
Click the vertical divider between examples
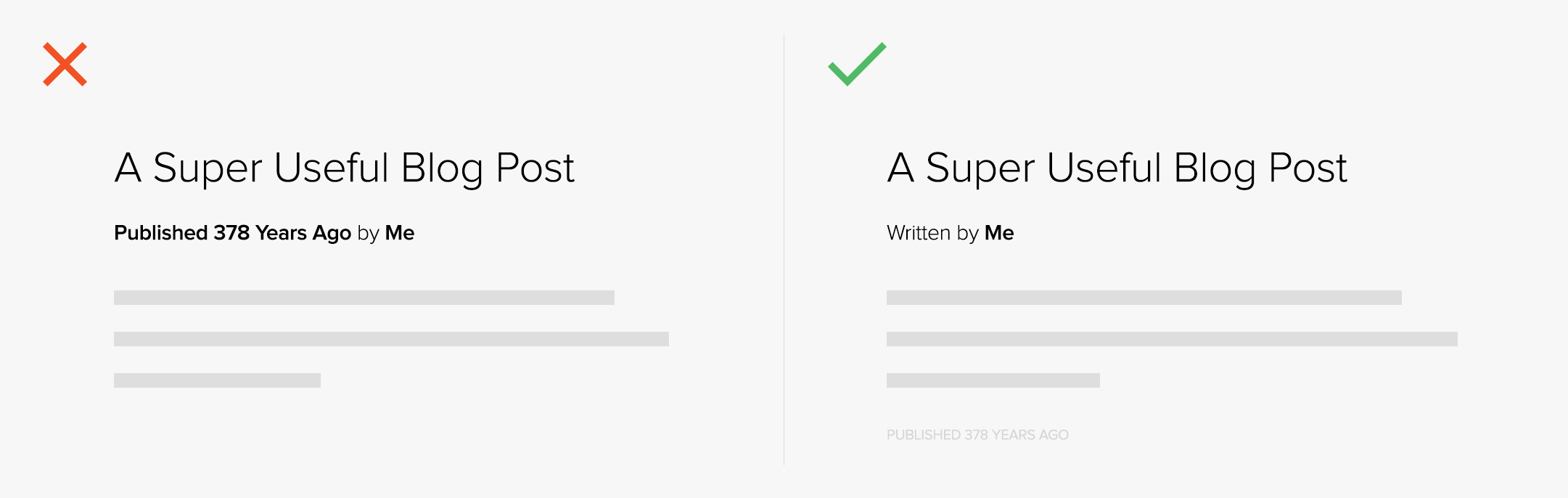click(784, 249)
